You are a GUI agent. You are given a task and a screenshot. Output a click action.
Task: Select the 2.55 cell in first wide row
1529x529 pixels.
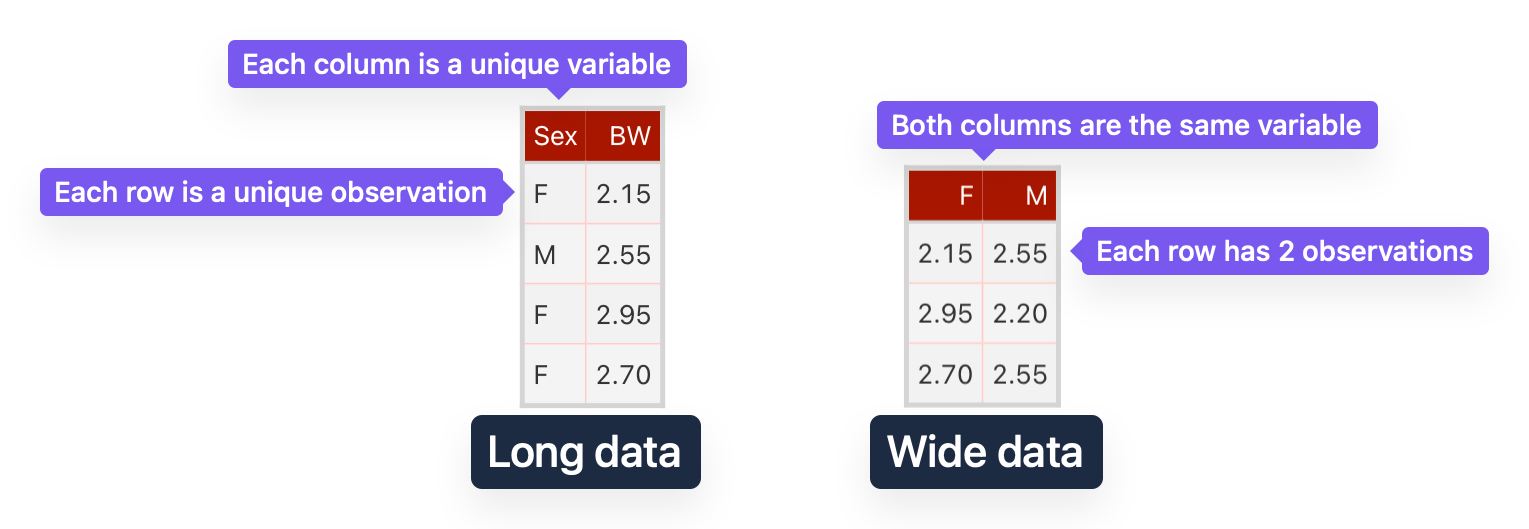pyautogui.click(x=1020, y=253)
